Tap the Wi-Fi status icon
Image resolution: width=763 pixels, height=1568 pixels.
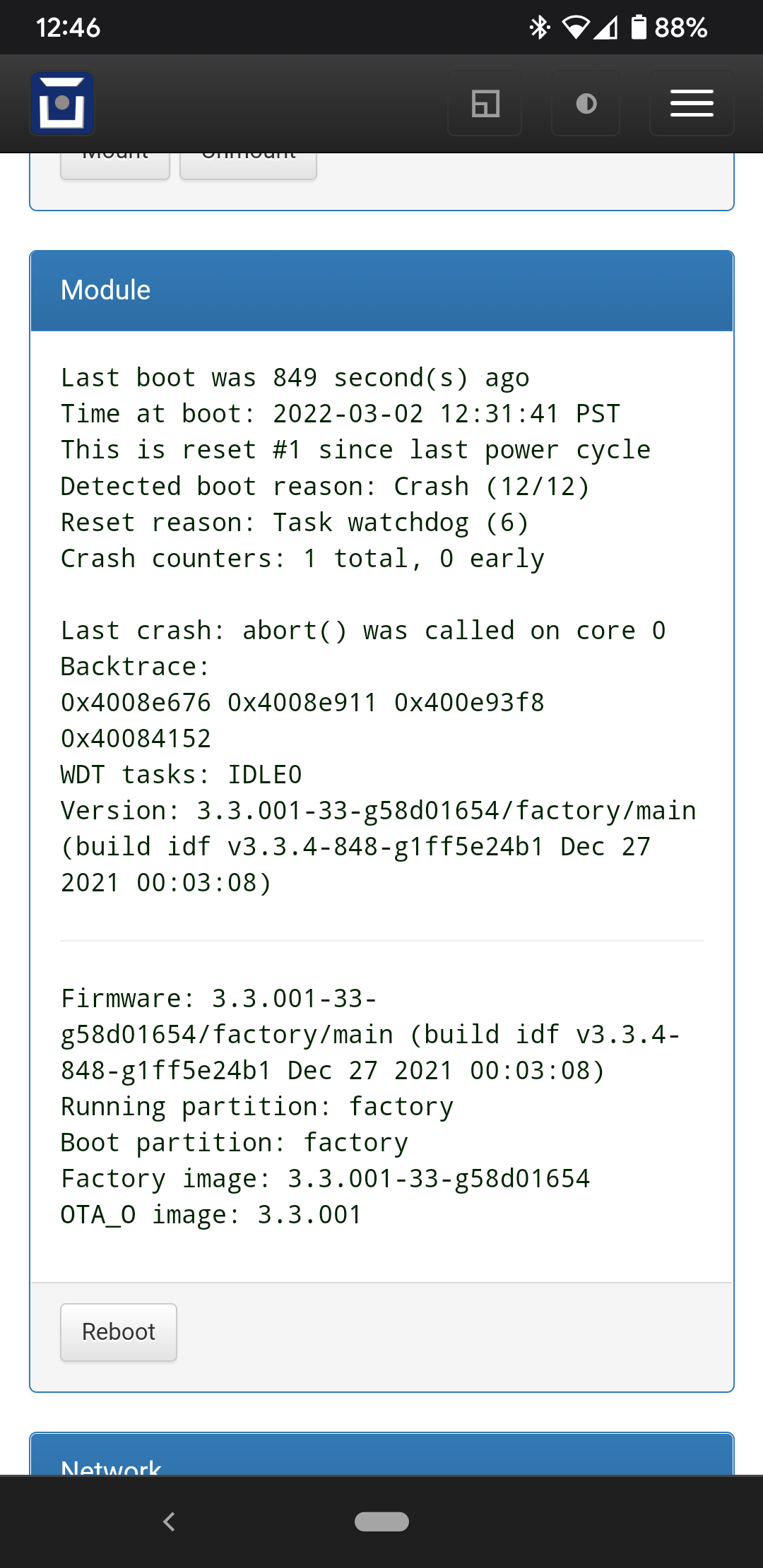pyautogui.click(x=575, y=28)
